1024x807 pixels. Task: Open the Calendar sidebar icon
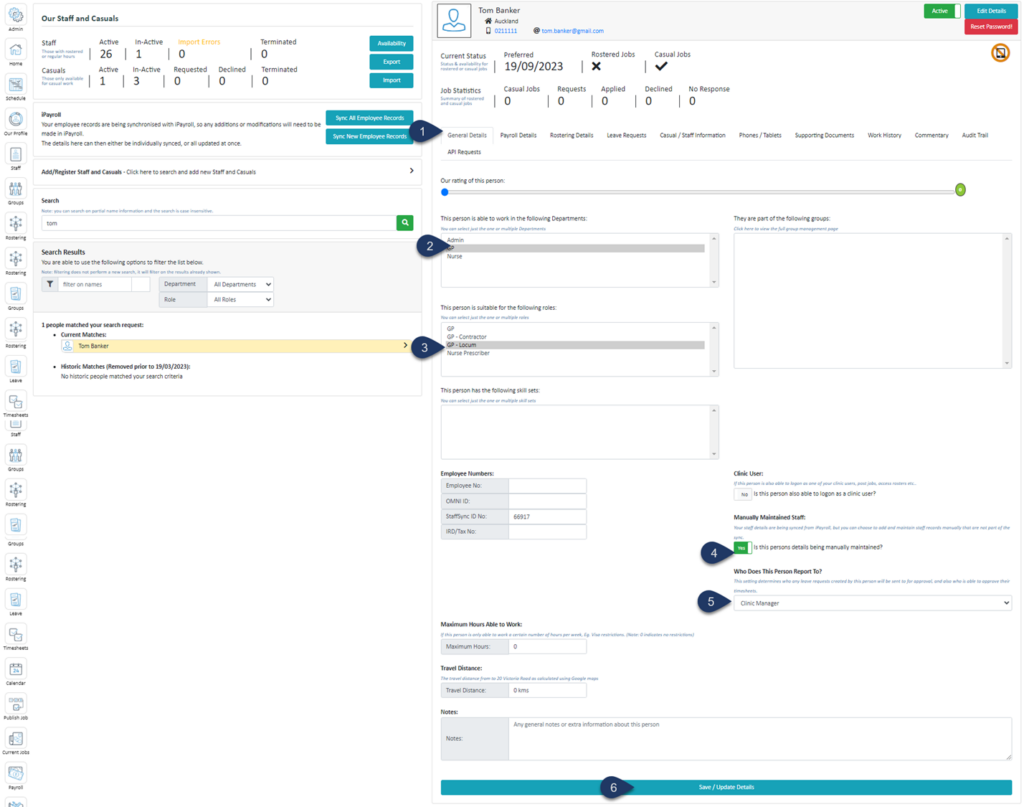tap(16, 669)
